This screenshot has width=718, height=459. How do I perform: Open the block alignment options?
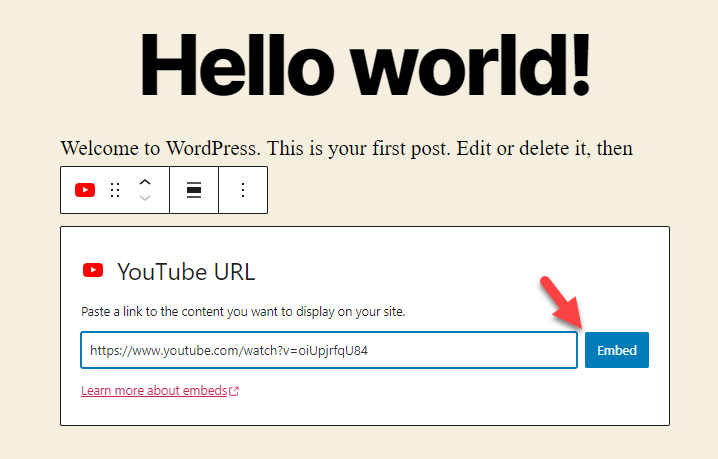194,190
